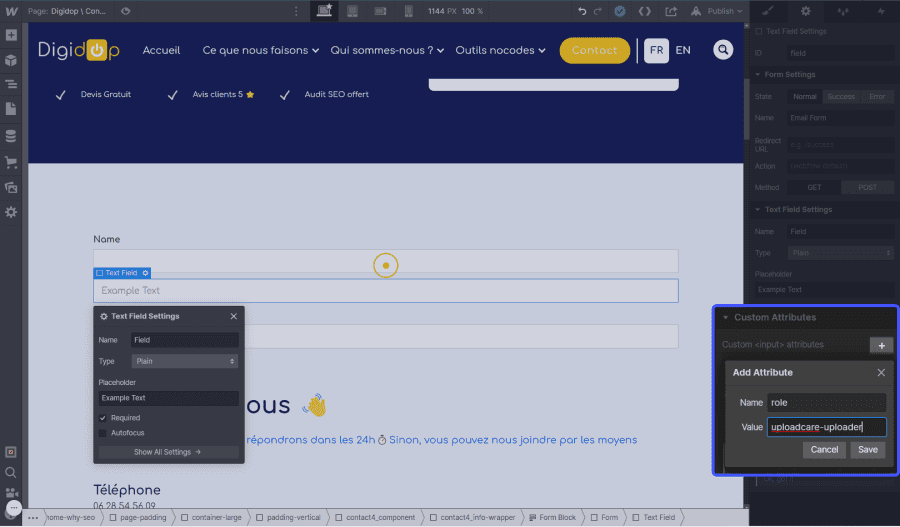Expand Ce que nous faisons menu
The width and height of the screenshot is (900, 527).
point(261,51)
